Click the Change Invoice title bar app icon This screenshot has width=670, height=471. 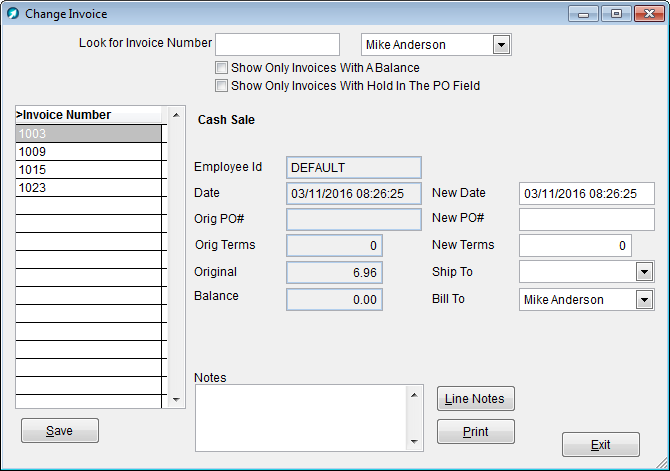point(13,14)
